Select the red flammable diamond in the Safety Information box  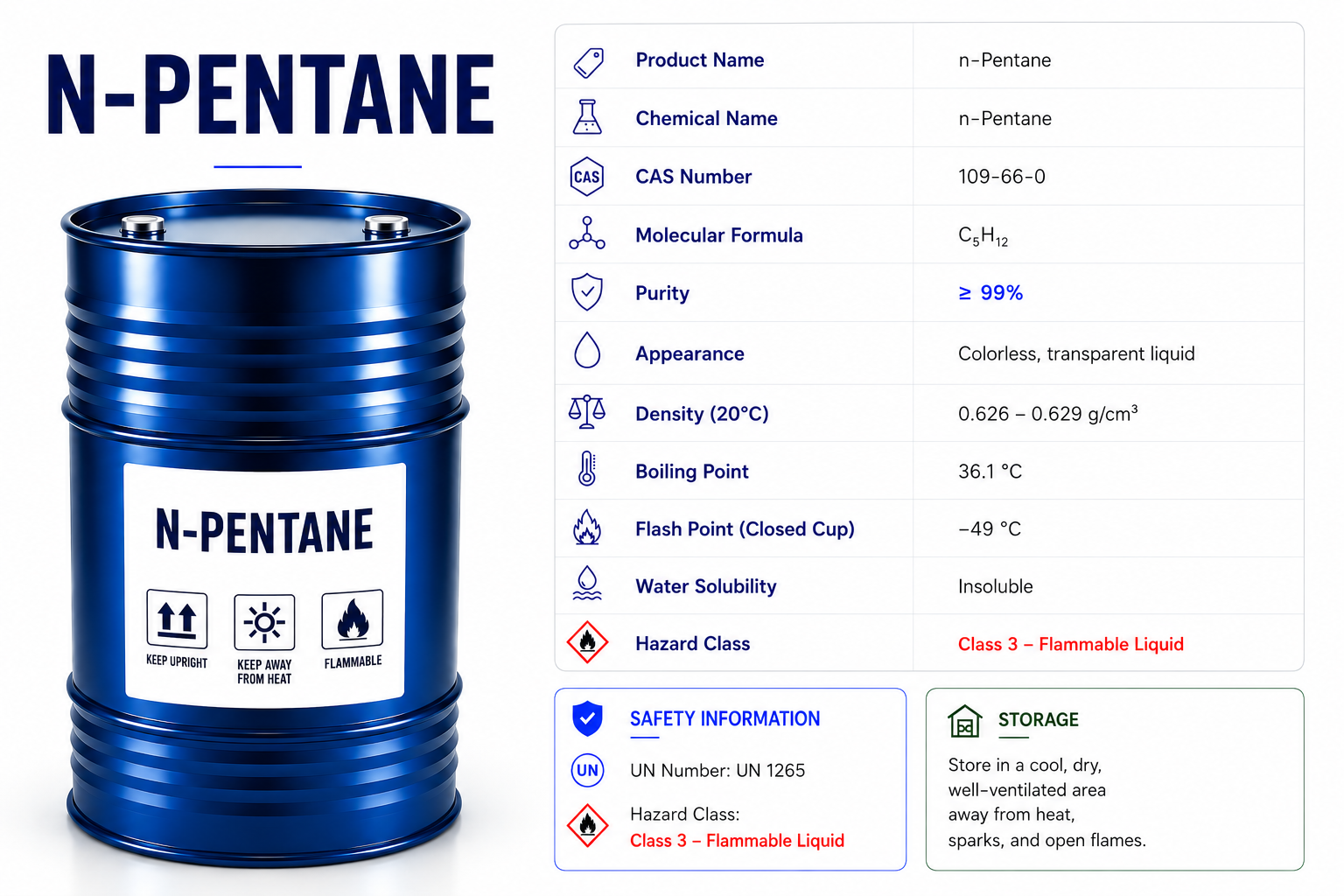(x=587, y=825)
